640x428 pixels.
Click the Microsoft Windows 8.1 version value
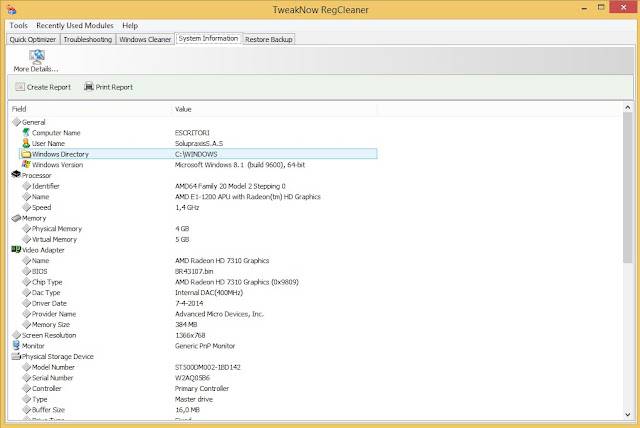[240, 165]
